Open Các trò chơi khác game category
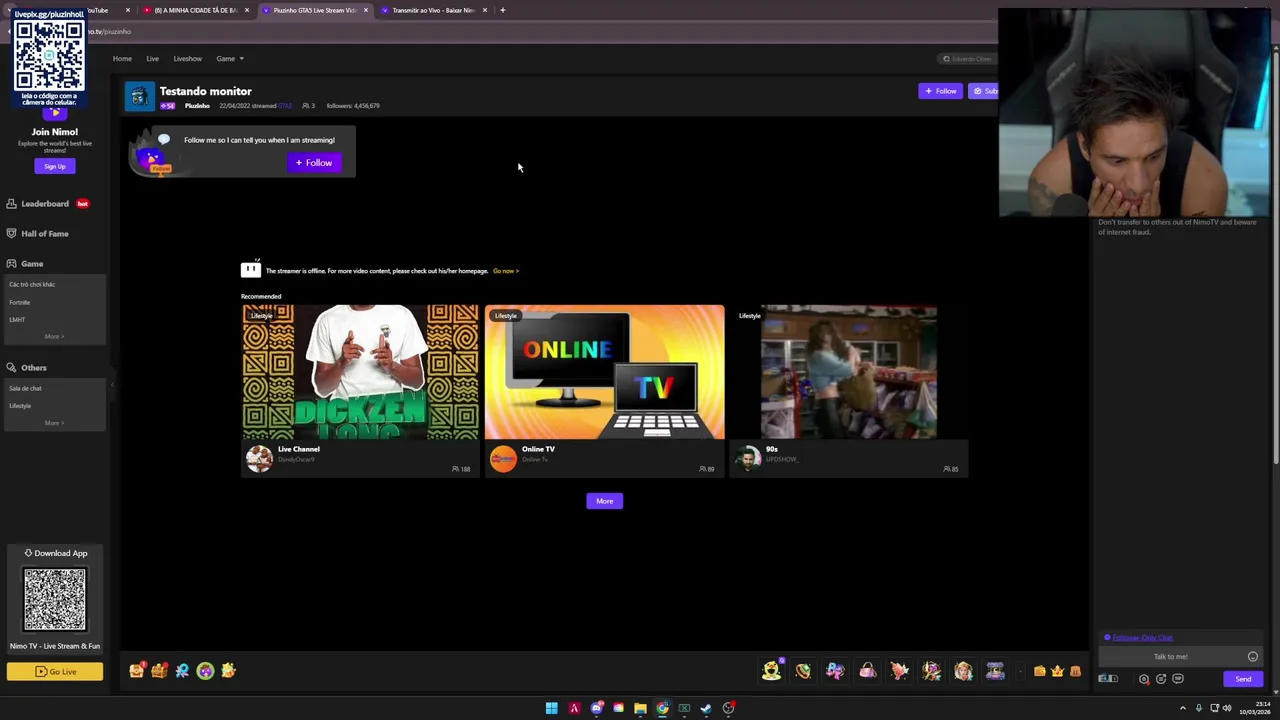 click(x=32, y=284)
